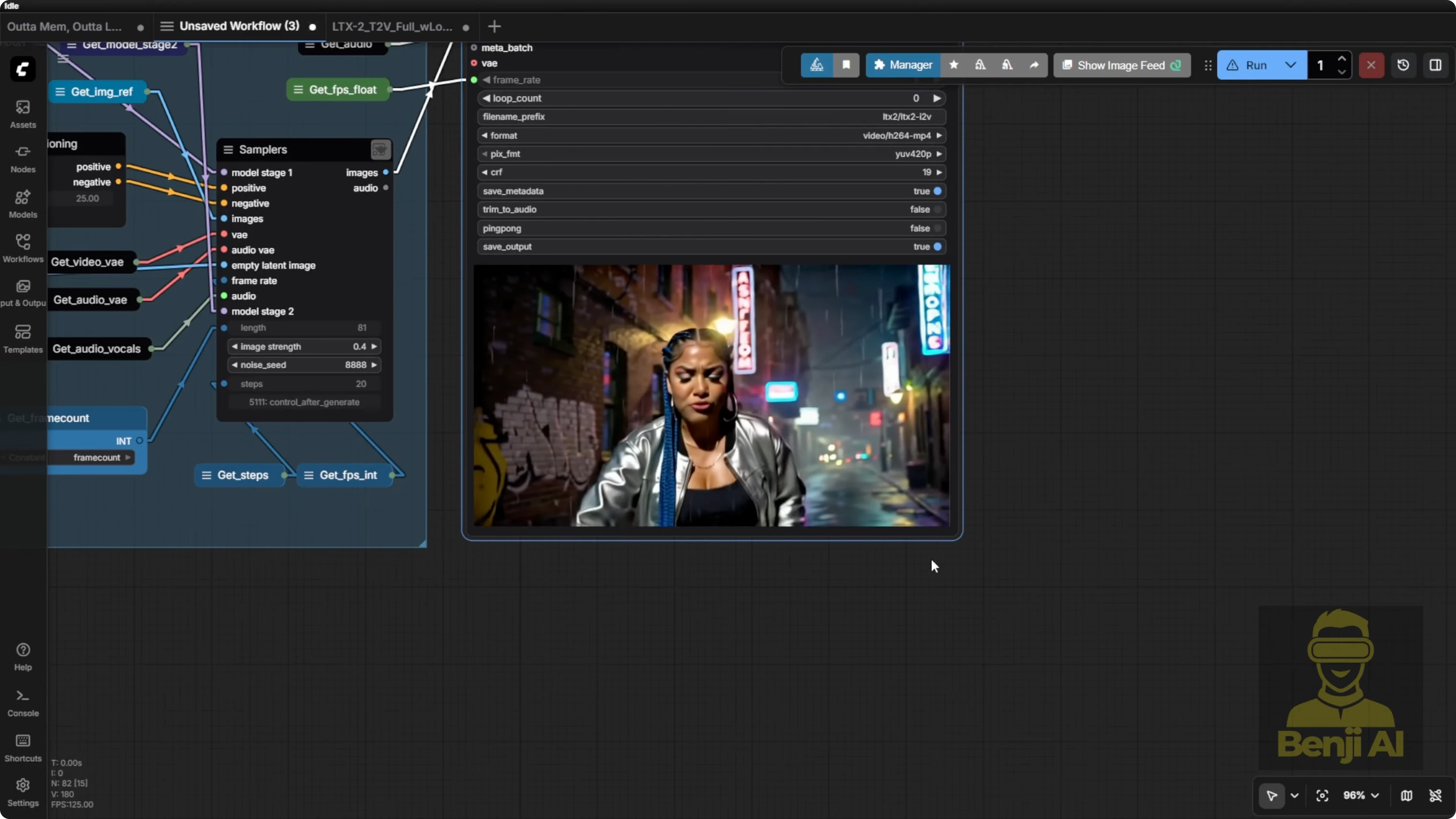Toggle the right side panel icon
This screenshot has height=819, width=1456.
pos(1435,65)
